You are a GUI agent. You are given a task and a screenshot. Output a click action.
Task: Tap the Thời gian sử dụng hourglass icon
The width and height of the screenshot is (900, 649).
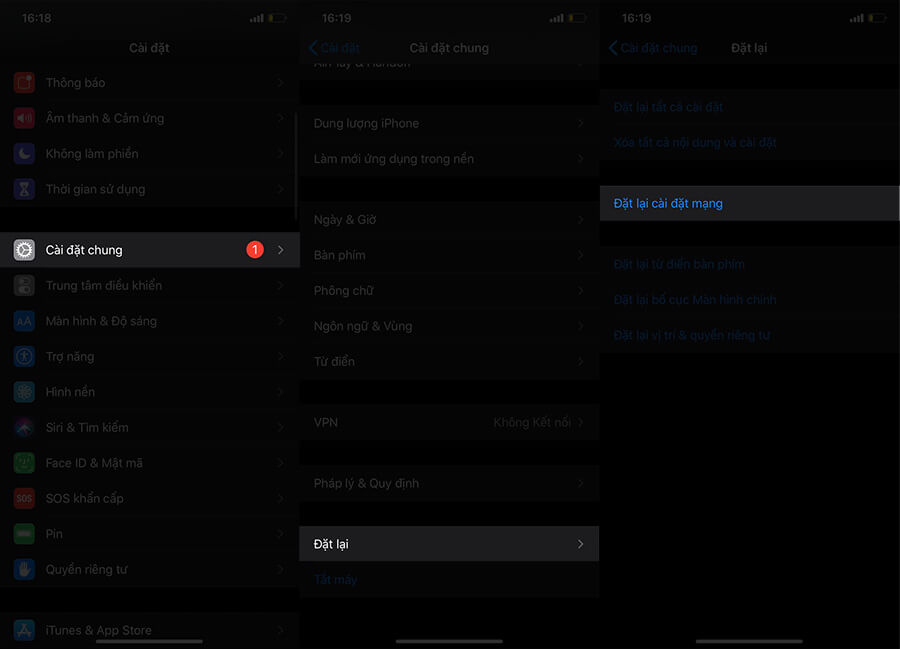pyautogui.click(x=24, y=189)
